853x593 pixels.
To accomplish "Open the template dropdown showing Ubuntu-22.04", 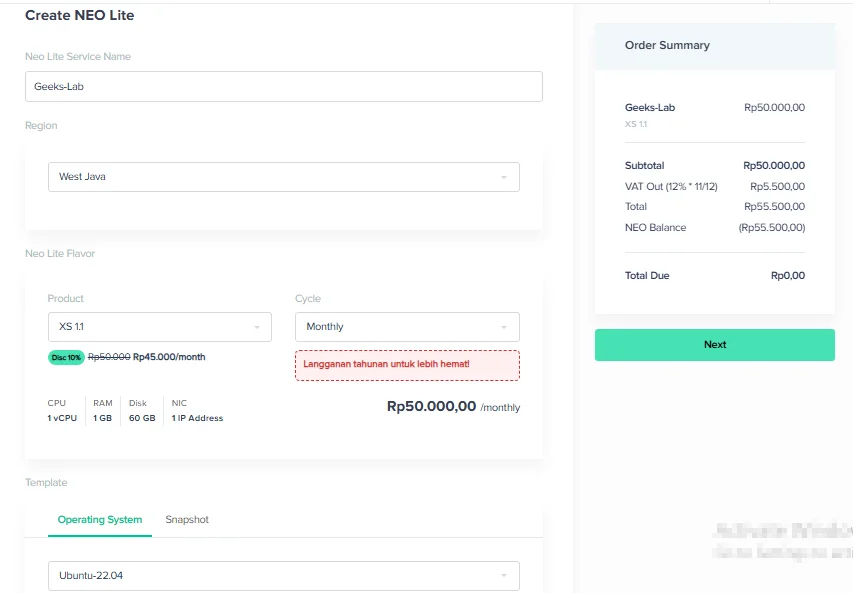I will coord(283,575).
